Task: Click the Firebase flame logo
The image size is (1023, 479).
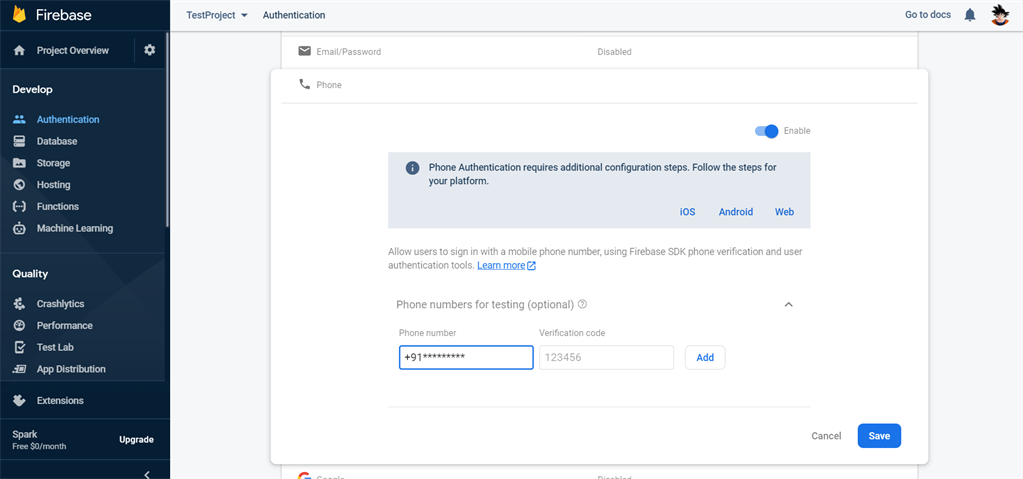Action: 20,14
